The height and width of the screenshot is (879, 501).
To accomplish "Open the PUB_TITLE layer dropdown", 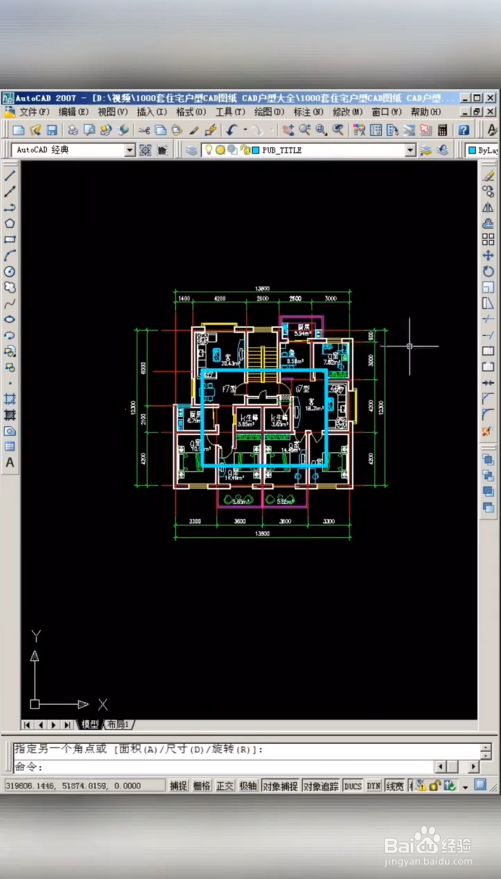I will click(410, 150).
